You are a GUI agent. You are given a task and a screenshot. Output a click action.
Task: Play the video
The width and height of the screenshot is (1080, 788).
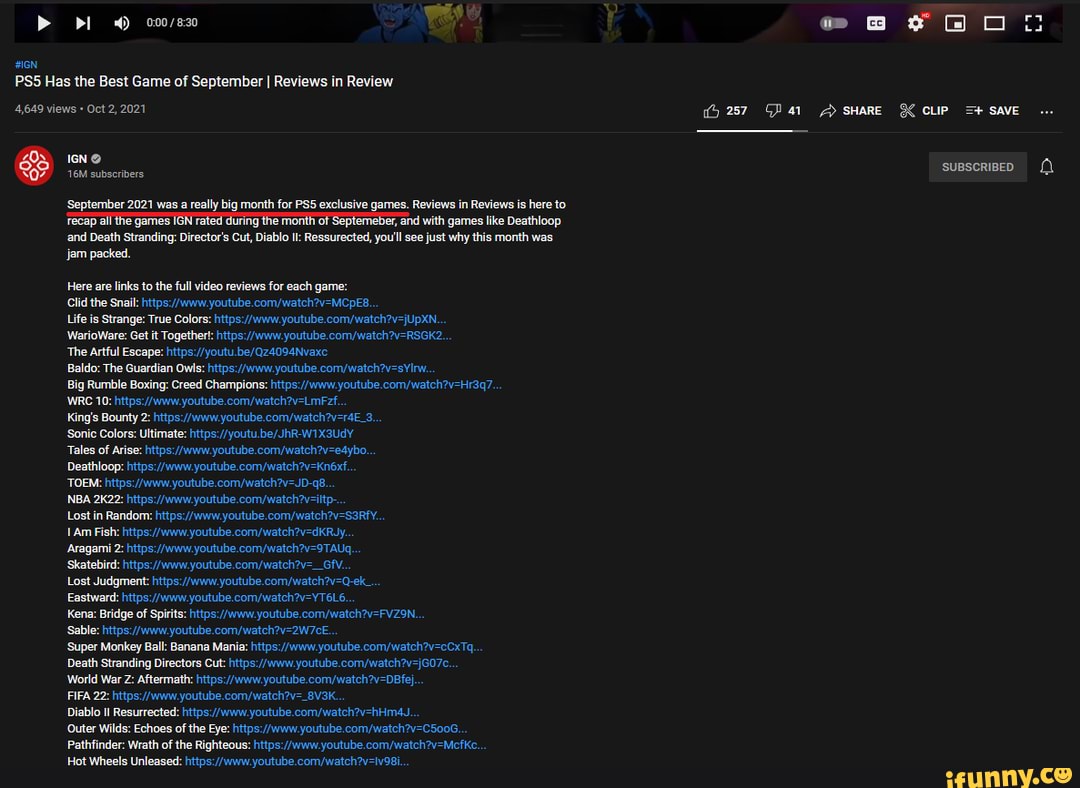point(43,23)
